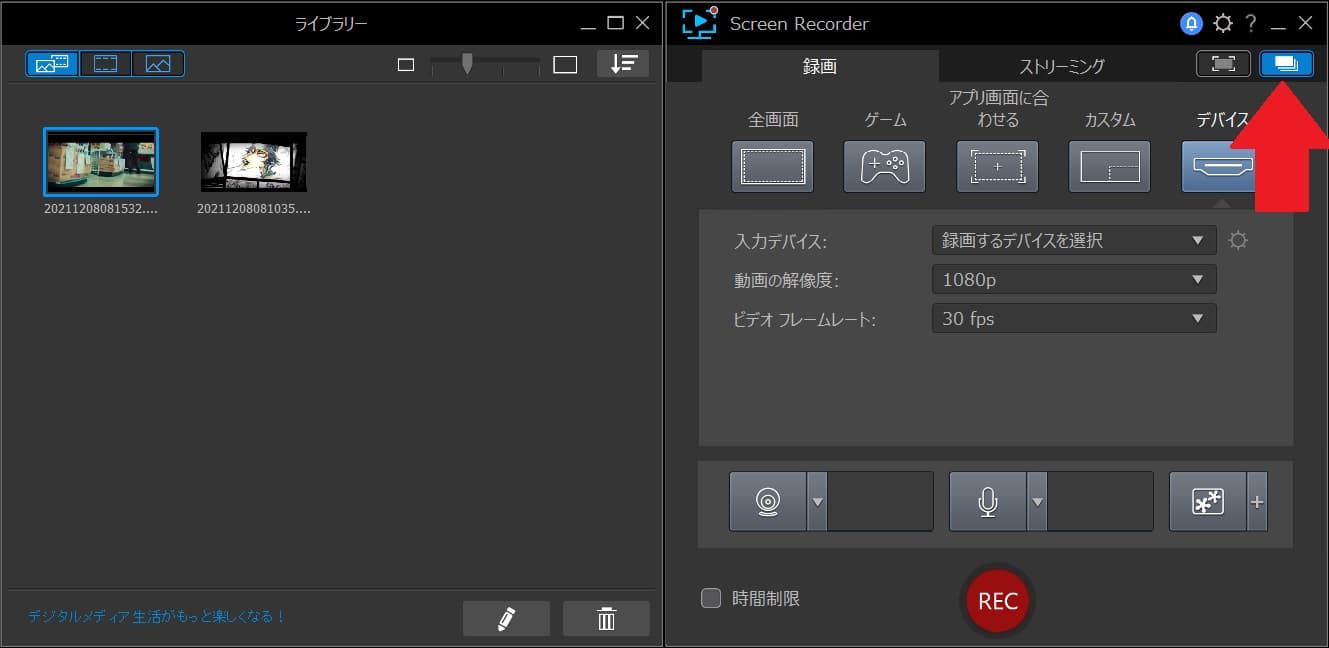Toggle the photo view in the library toolbar
Screen dimensions: 1329x648
159,62
